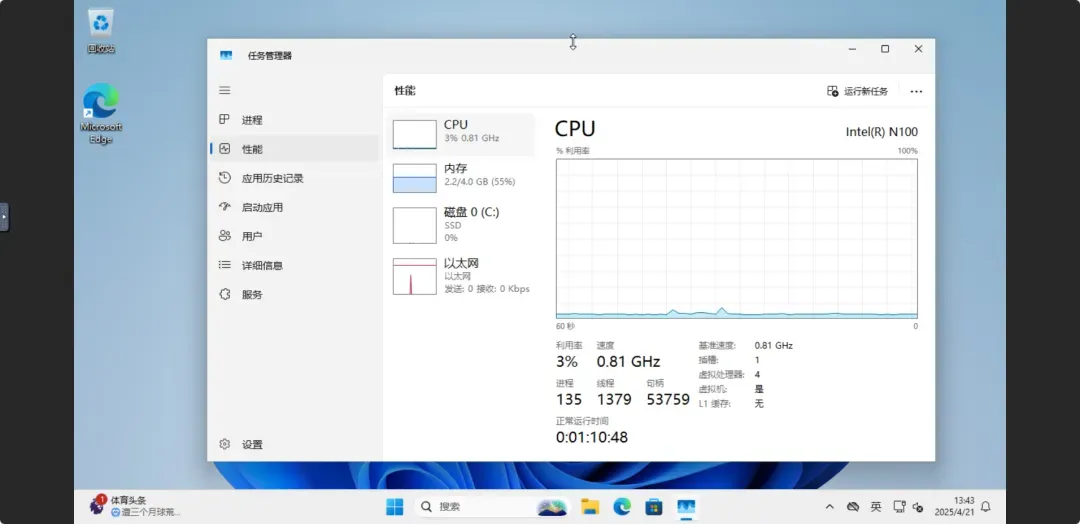This screenshot has height=524, width=1080.
Task: Select the 以太网 resource entry
Action: click(x=460, y=275)
